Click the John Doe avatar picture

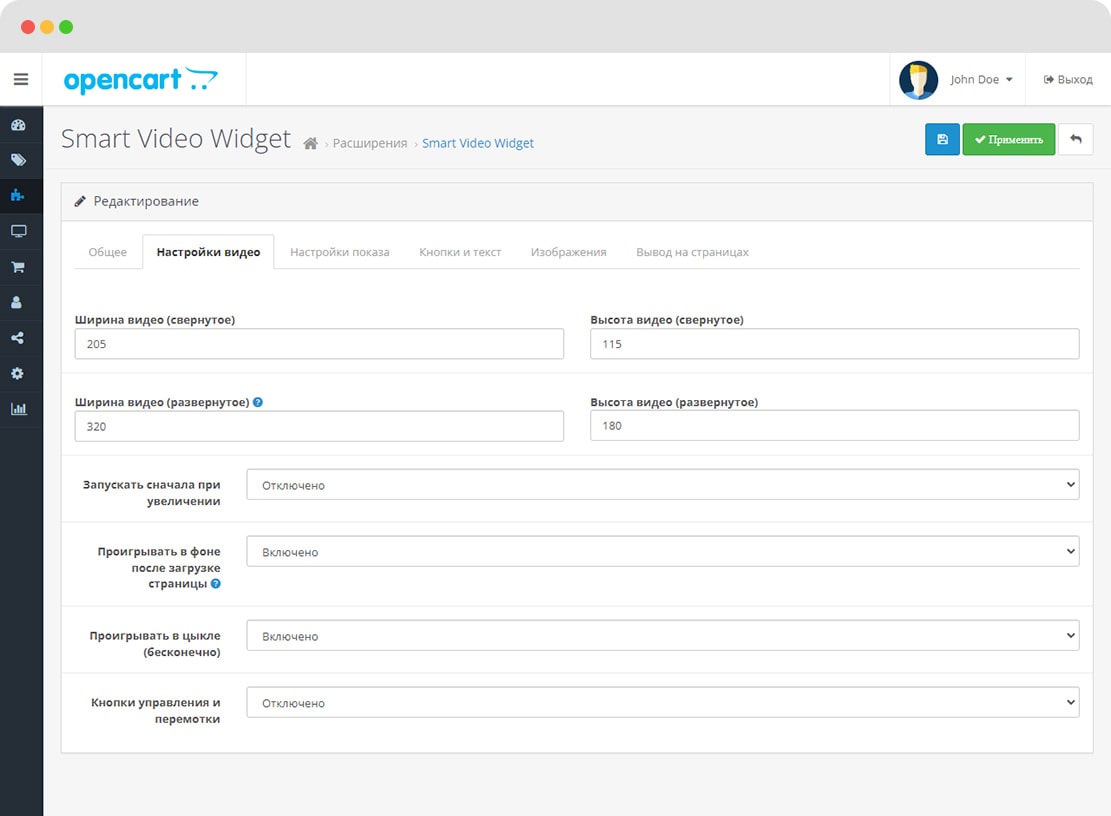coord(918,80)
